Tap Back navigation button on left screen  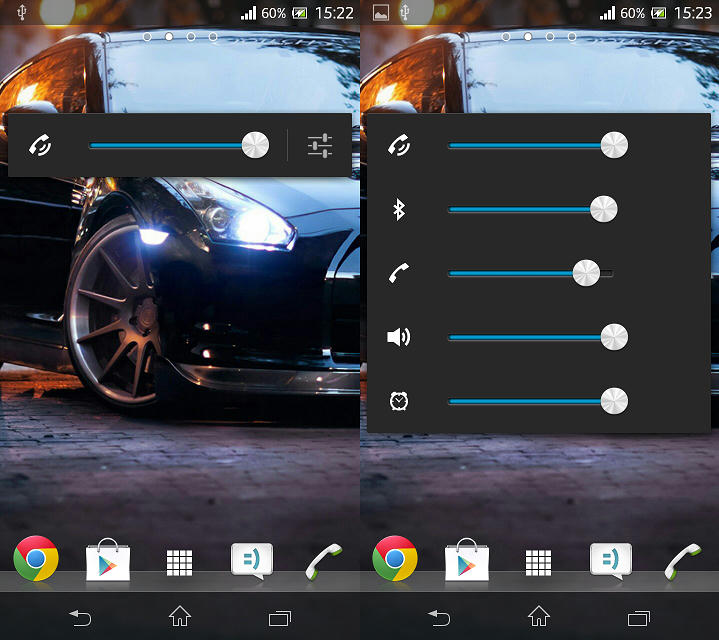80,618
